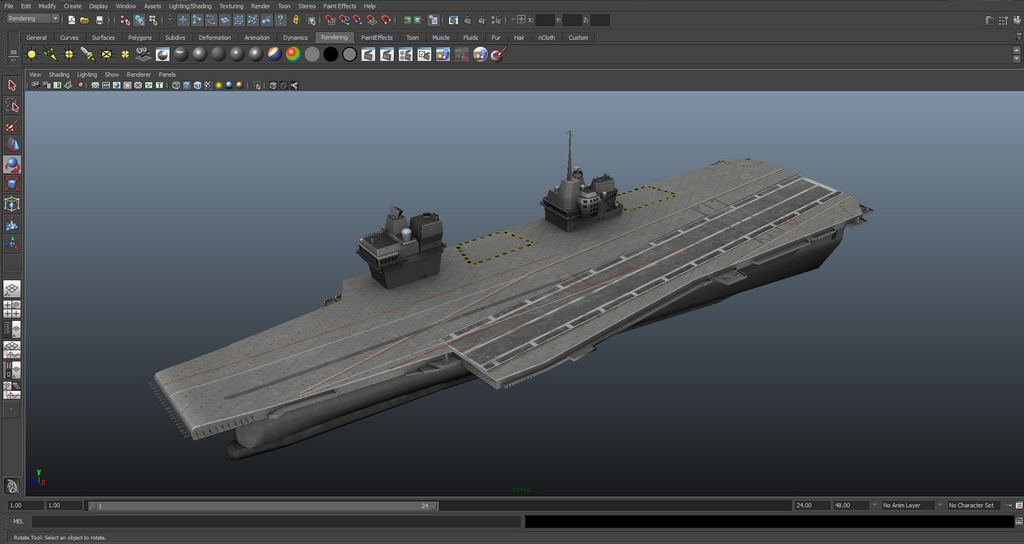Switch to the Polygons shelf tab
1024x544 pixels.
point(140,38)
